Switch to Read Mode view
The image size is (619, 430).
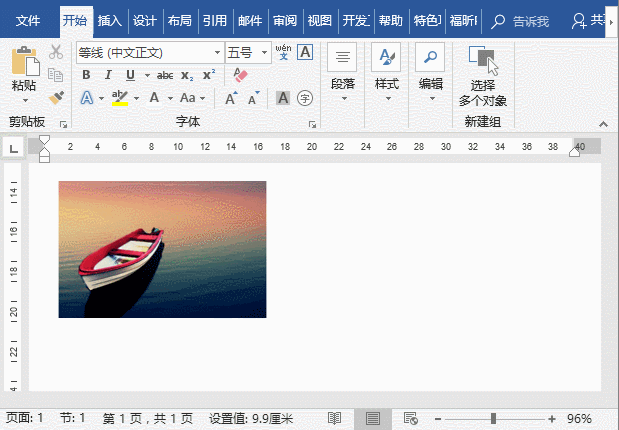(x=335, y=418)
